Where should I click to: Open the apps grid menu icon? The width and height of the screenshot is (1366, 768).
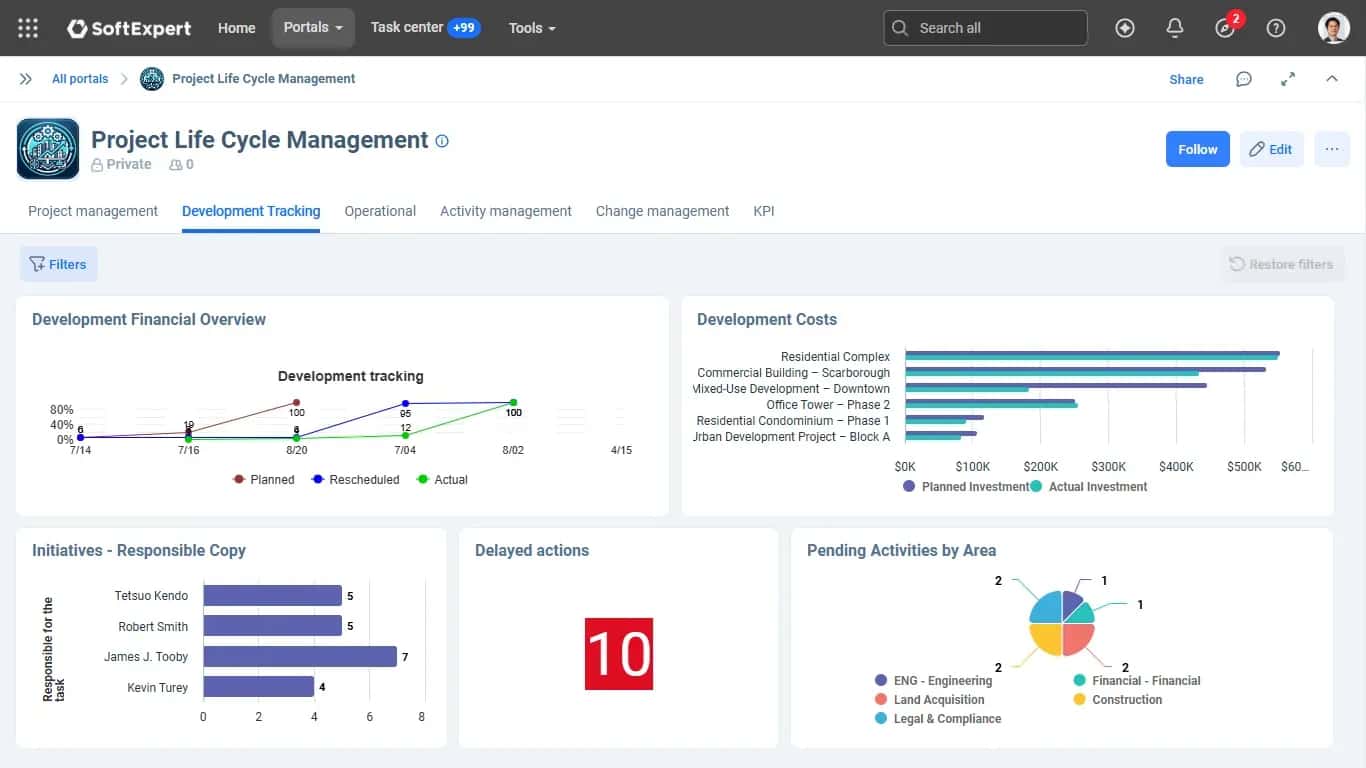[x=28, y=28]
